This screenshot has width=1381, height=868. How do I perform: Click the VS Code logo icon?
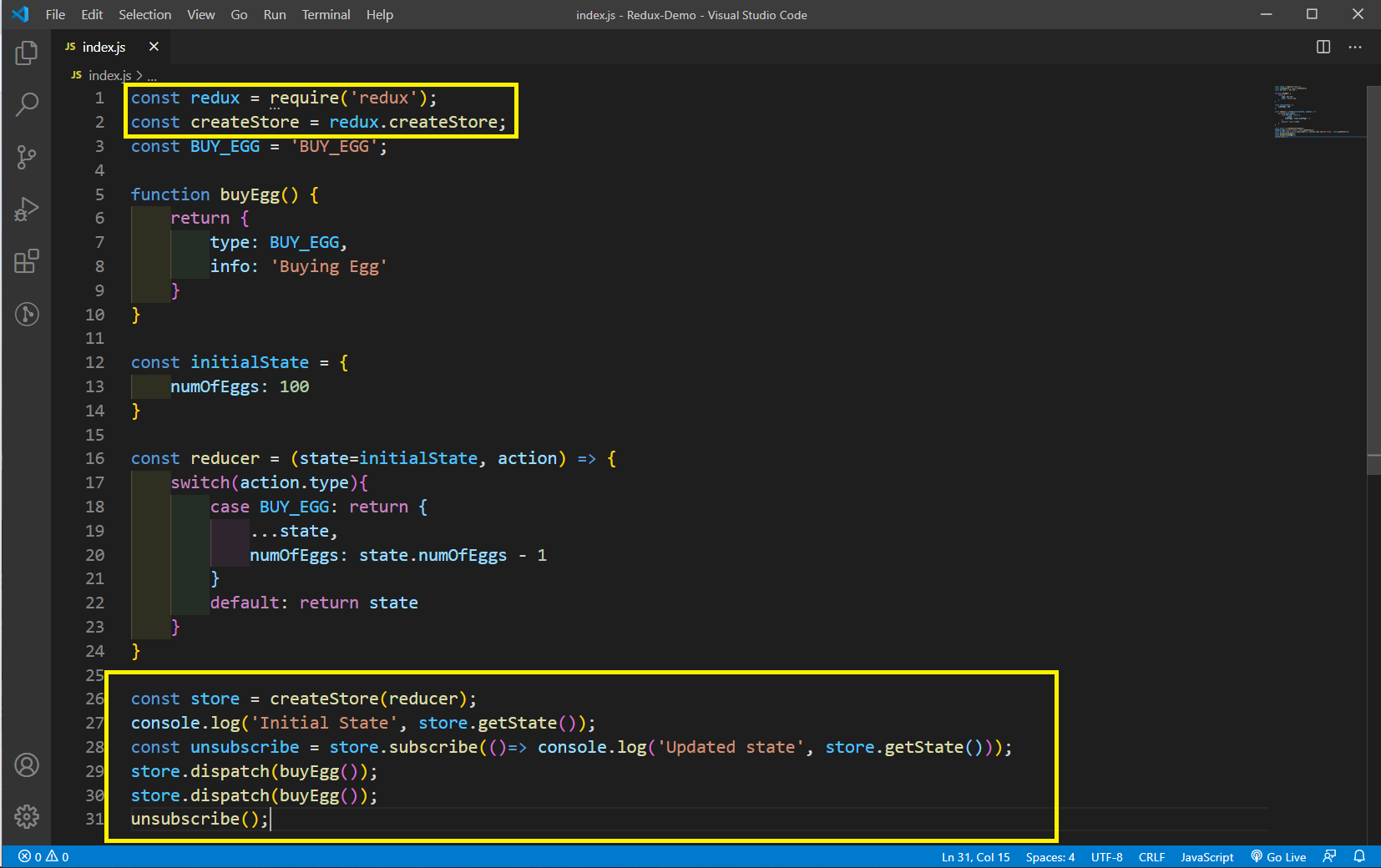(x=20, y=14)
